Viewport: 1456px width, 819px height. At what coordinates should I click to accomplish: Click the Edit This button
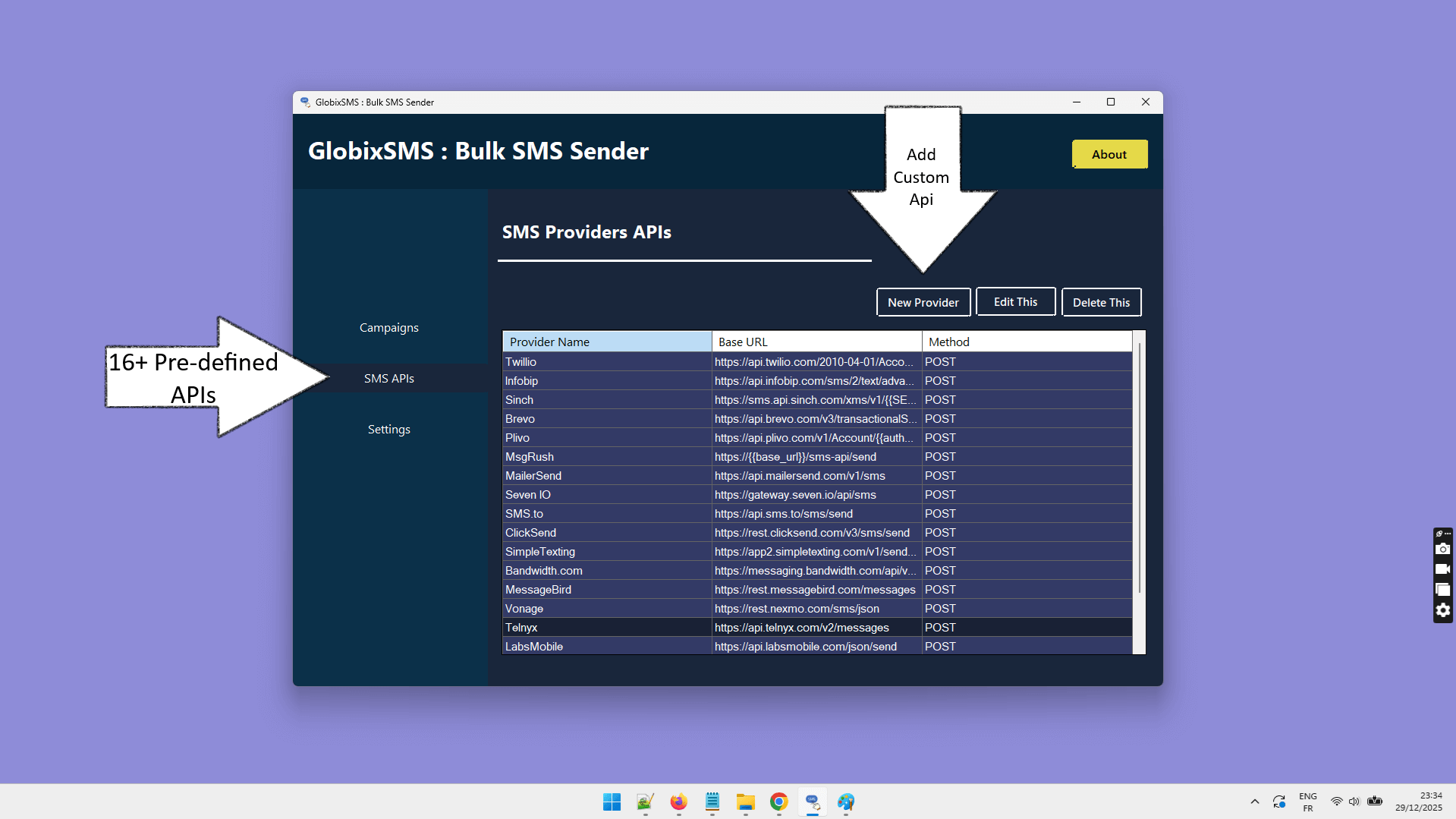click(1015, 301)
